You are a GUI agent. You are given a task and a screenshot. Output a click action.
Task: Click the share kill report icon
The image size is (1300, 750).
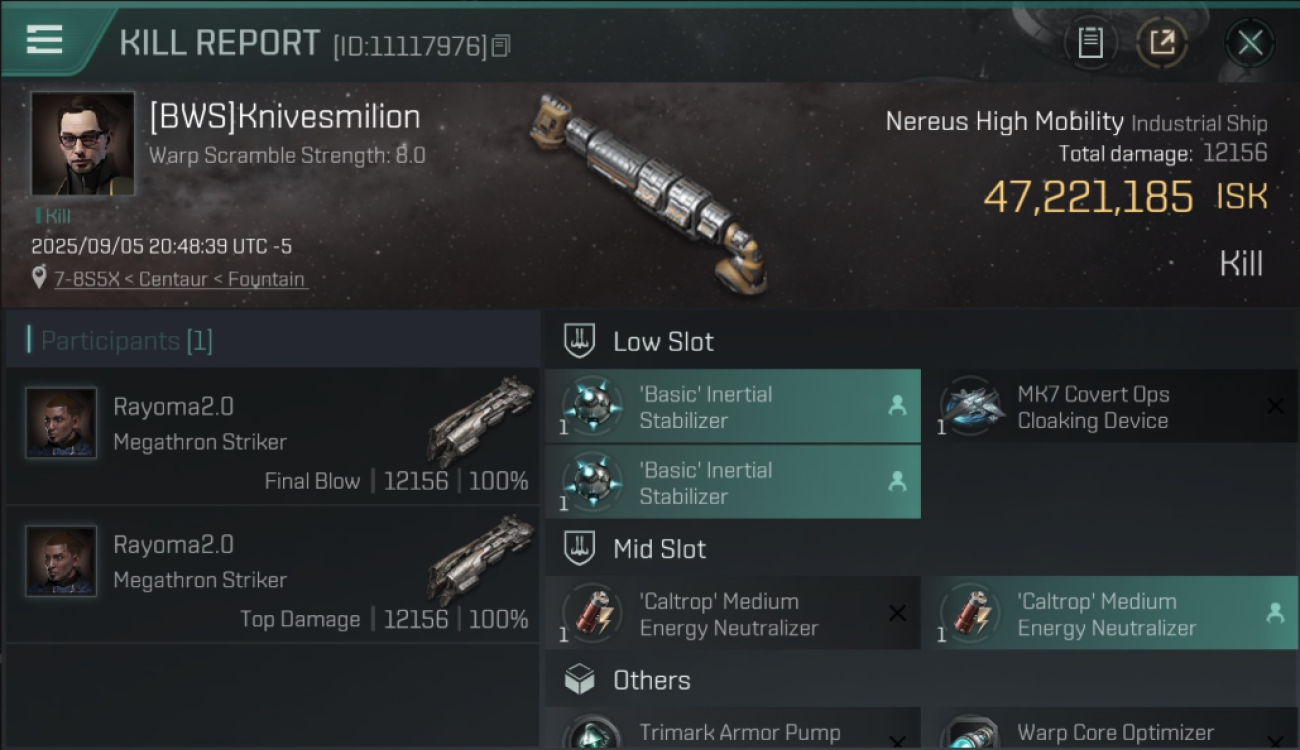tap(1162, 42)
